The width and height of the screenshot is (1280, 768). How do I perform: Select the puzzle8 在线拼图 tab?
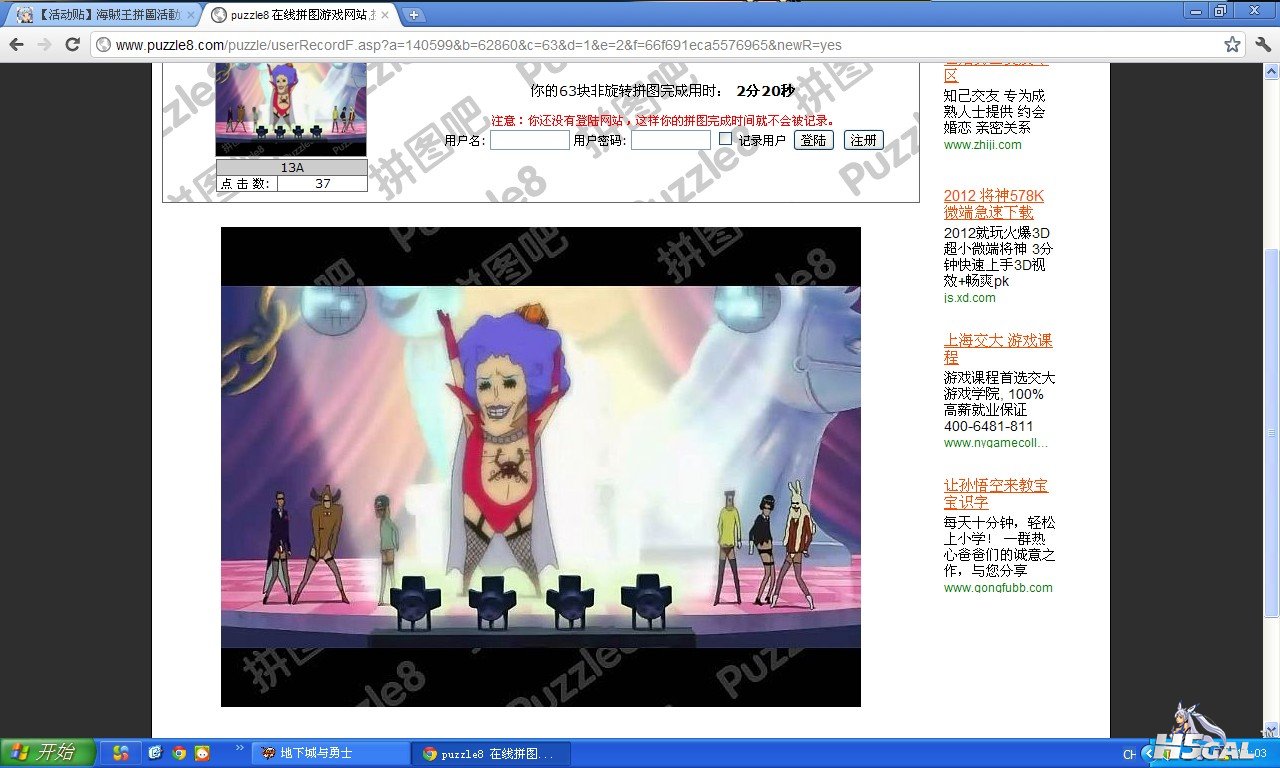[x=295, y=15]
